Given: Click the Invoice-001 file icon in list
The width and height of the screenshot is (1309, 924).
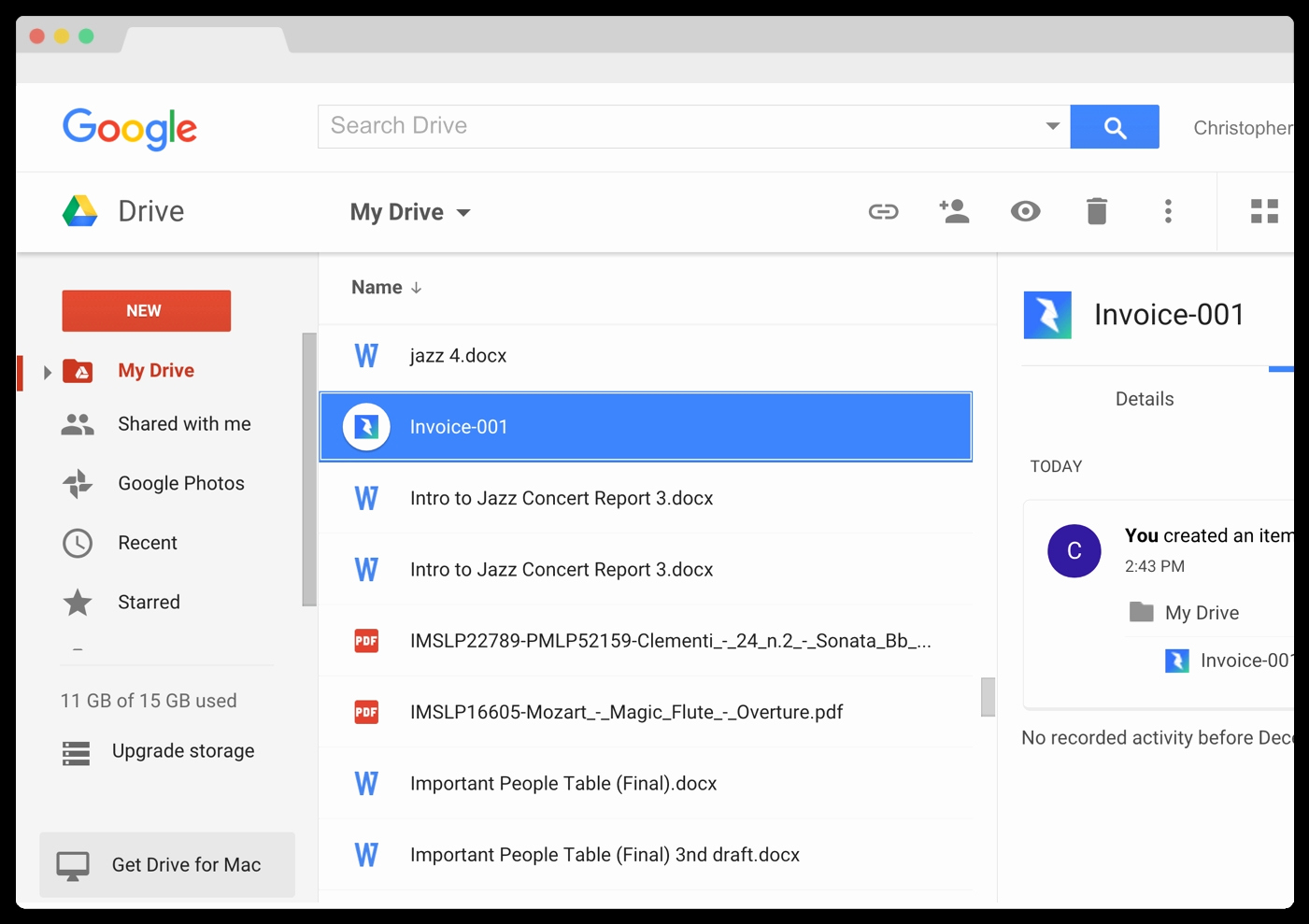Looking at the screenshot, I should pyautogui.click(x=366, y=427).
